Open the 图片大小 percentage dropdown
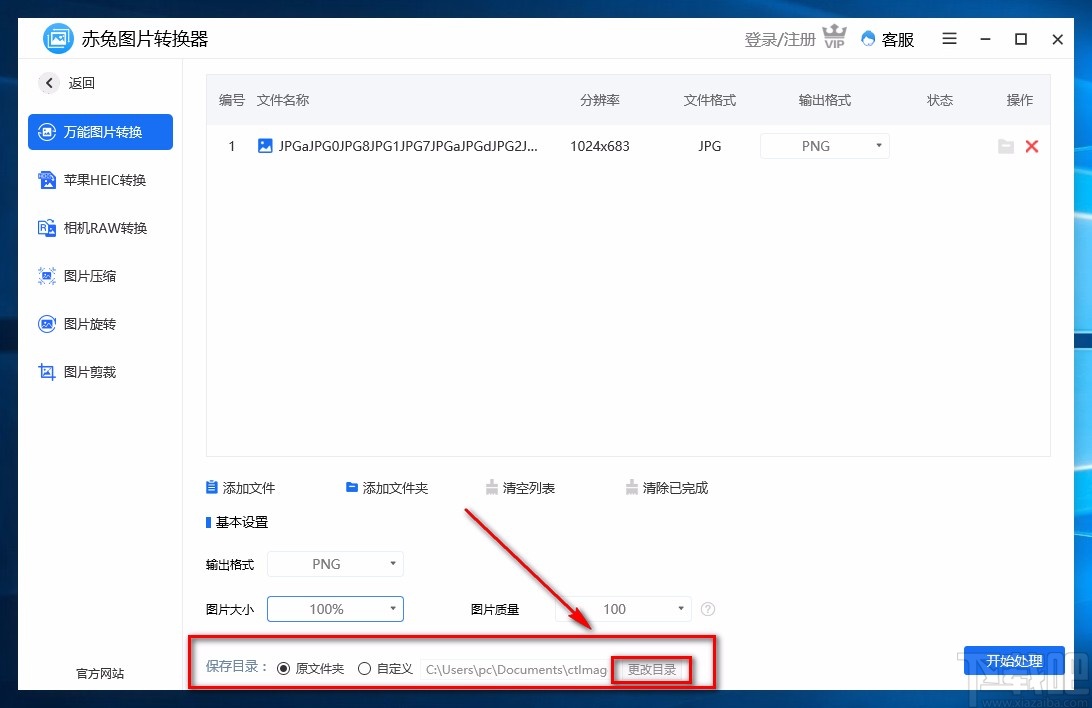1092x708 pixels. tap(335, 609)
